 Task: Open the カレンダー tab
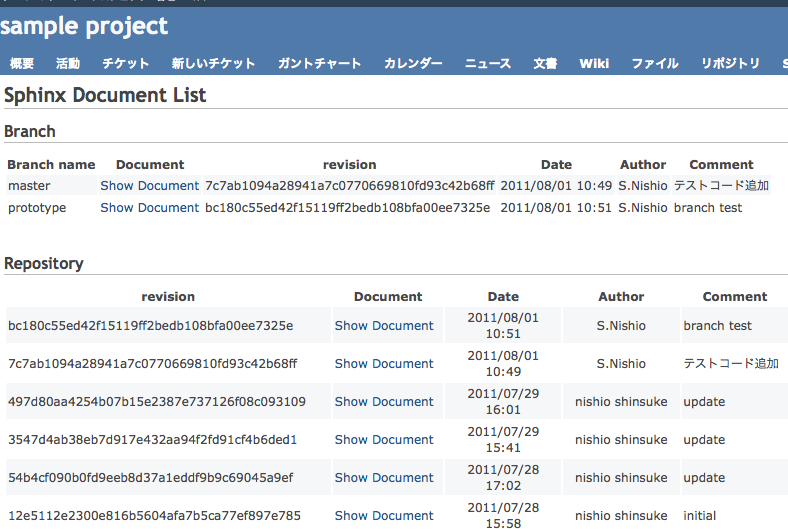point(413,63)
